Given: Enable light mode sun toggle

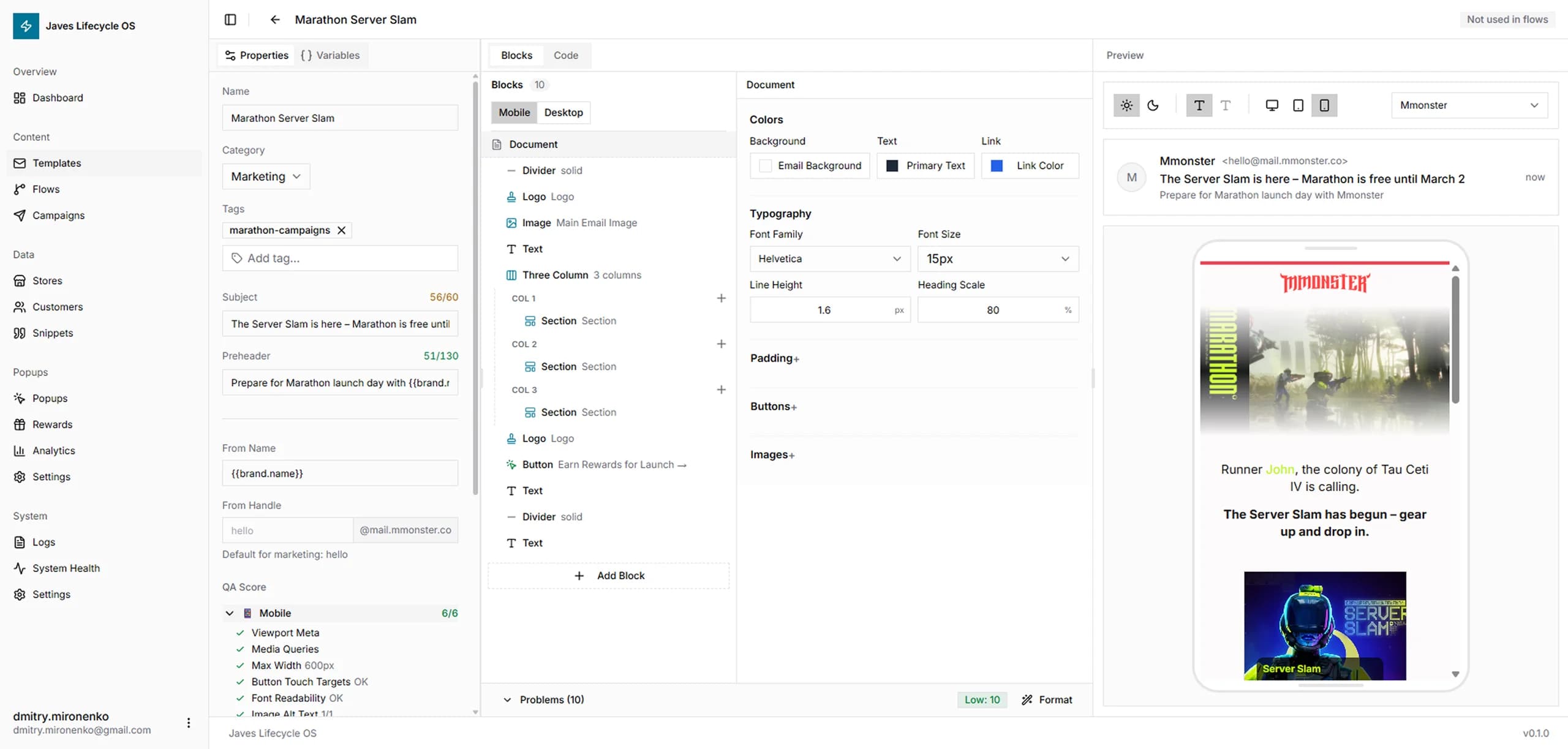Looking at the screenshot, I should 1126,105.
